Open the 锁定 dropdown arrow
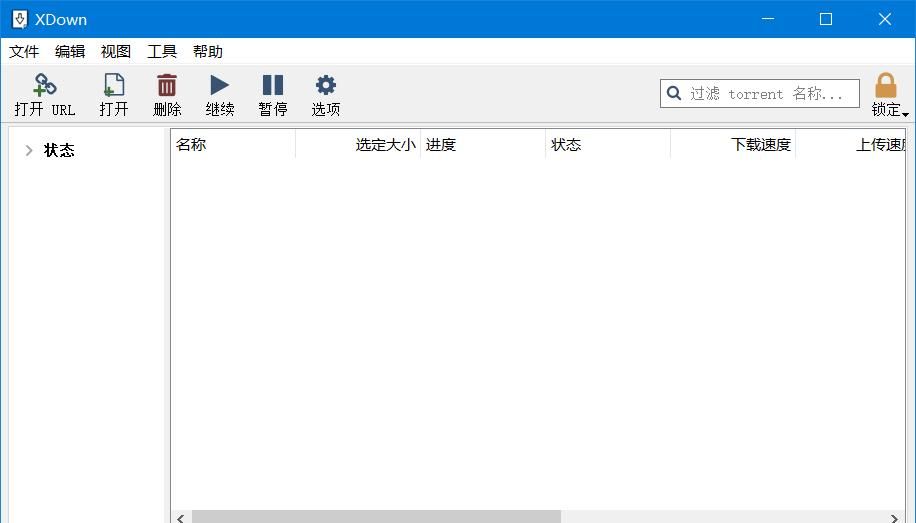This screenshot has height=523, width=916. point(905,115)
